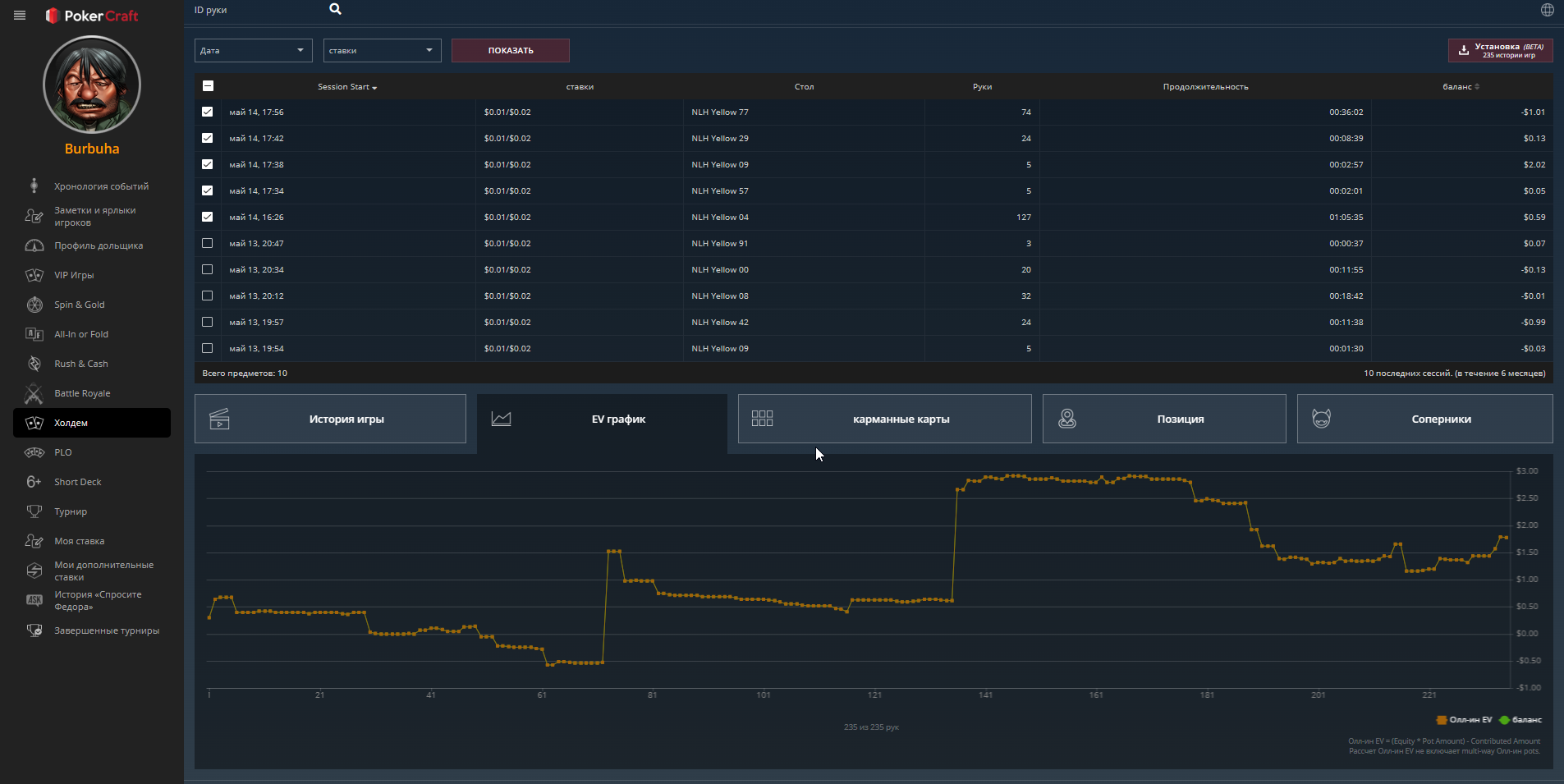Uncheck session май 14, 17:38
Viewport: 1564px width, 784px height.
[207, 164]
